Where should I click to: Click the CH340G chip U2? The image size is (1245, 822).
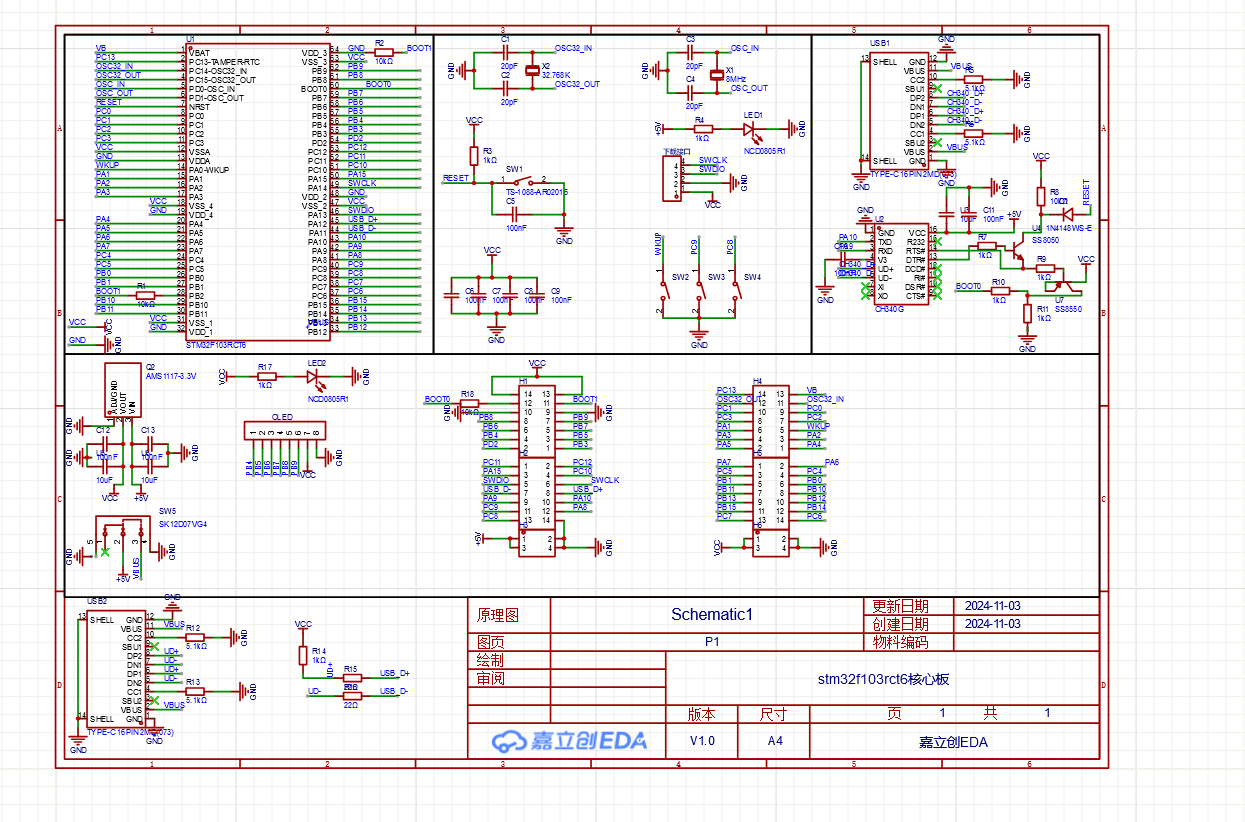[900, 265]
